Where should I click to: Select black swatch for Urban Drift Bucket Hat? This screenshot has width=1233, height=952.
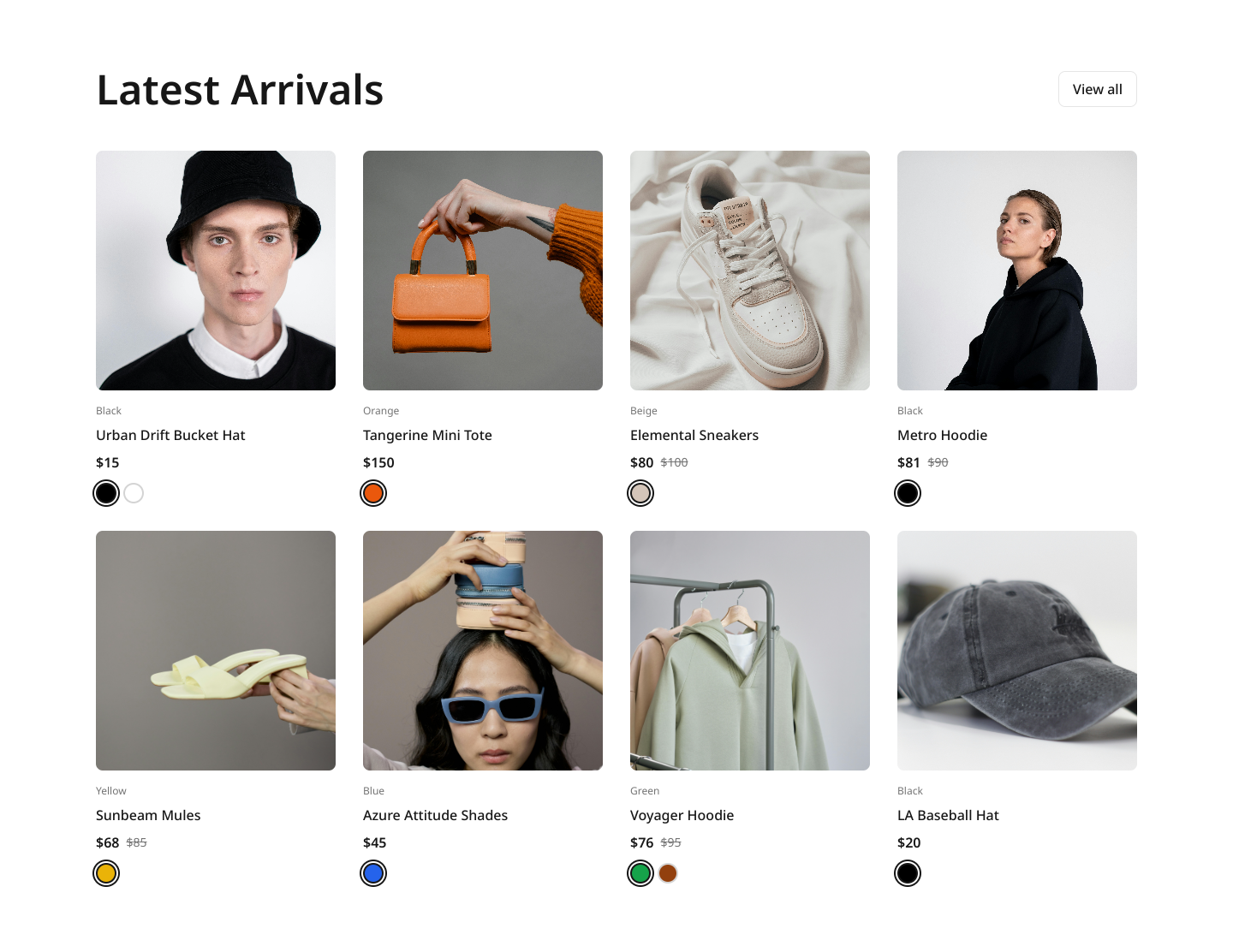pos(106,493)
